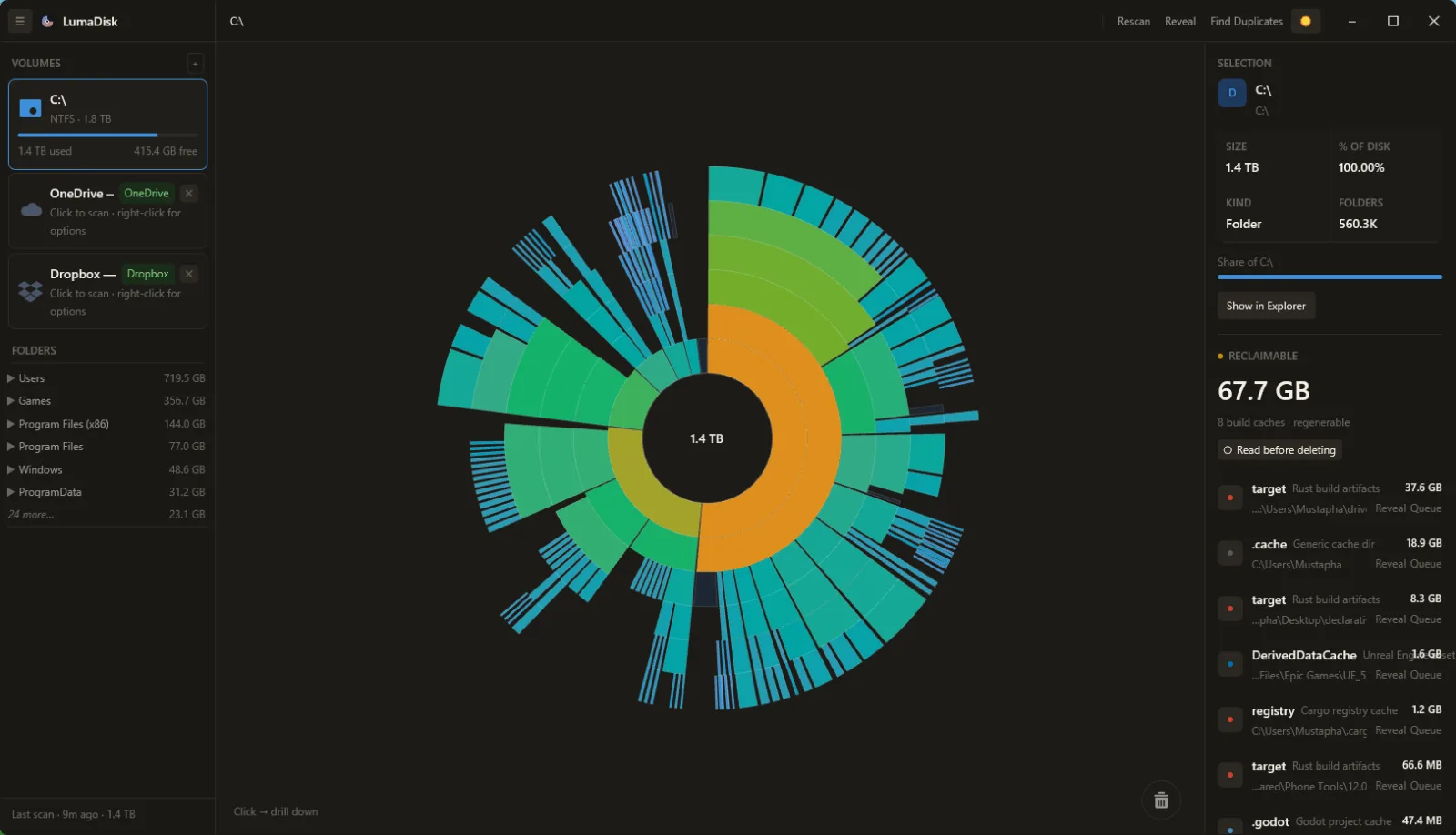The image size is (1456, 835).
Task: Reveal the 8.3 GB target folder
Action: click(x=1390, y=619)
